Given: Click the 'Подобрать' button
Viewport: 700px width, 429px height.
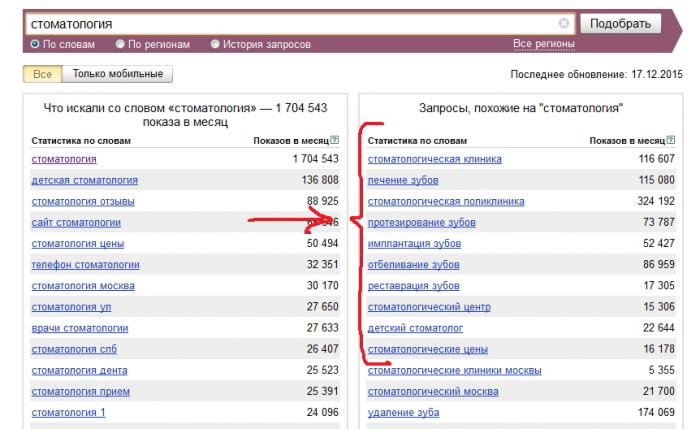Looking at the screenshot, I should point(621,24).
